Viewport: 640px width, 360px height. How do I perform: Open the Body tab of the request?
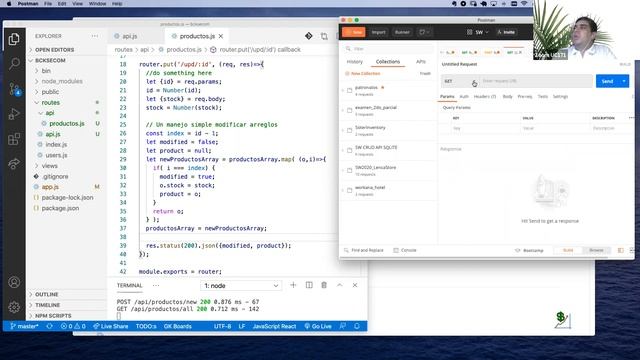(x=507, y=96)
